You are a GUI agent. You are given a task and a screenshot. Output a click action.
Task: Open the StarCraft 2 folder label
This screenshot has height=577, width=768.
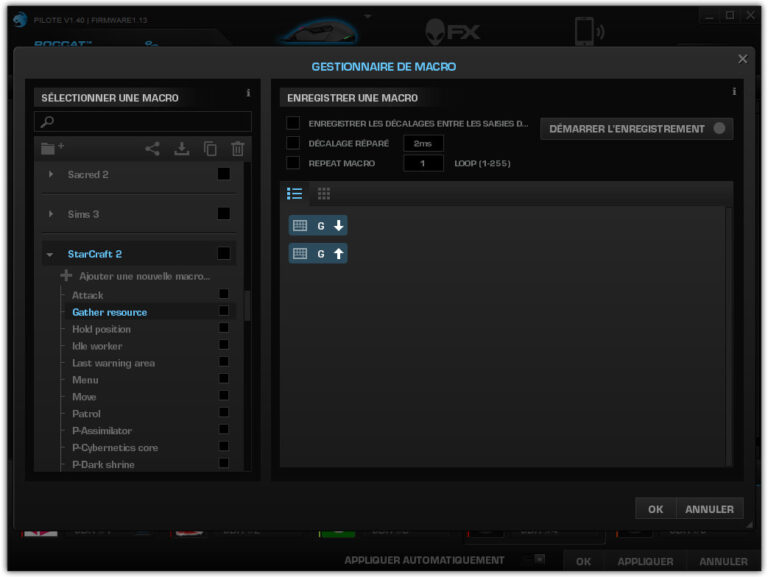[x=95, y=254]
